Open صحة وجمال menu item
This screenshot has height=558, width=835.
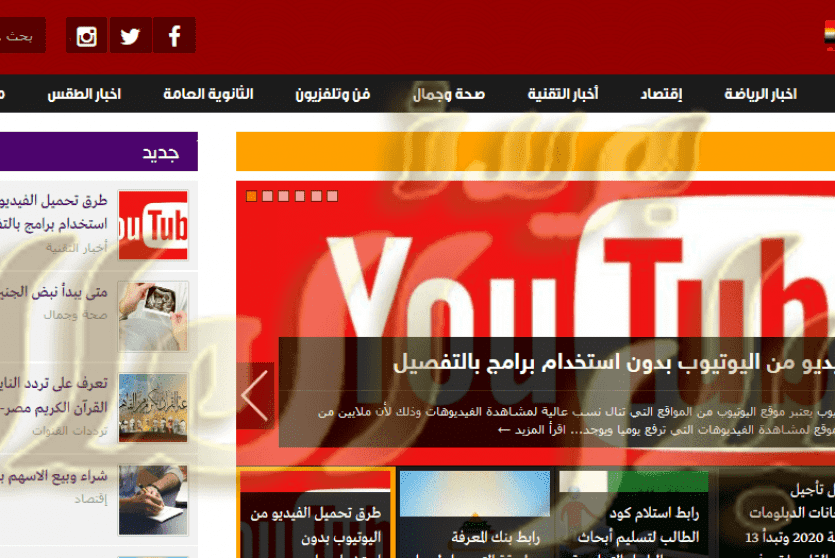point(449,94)
